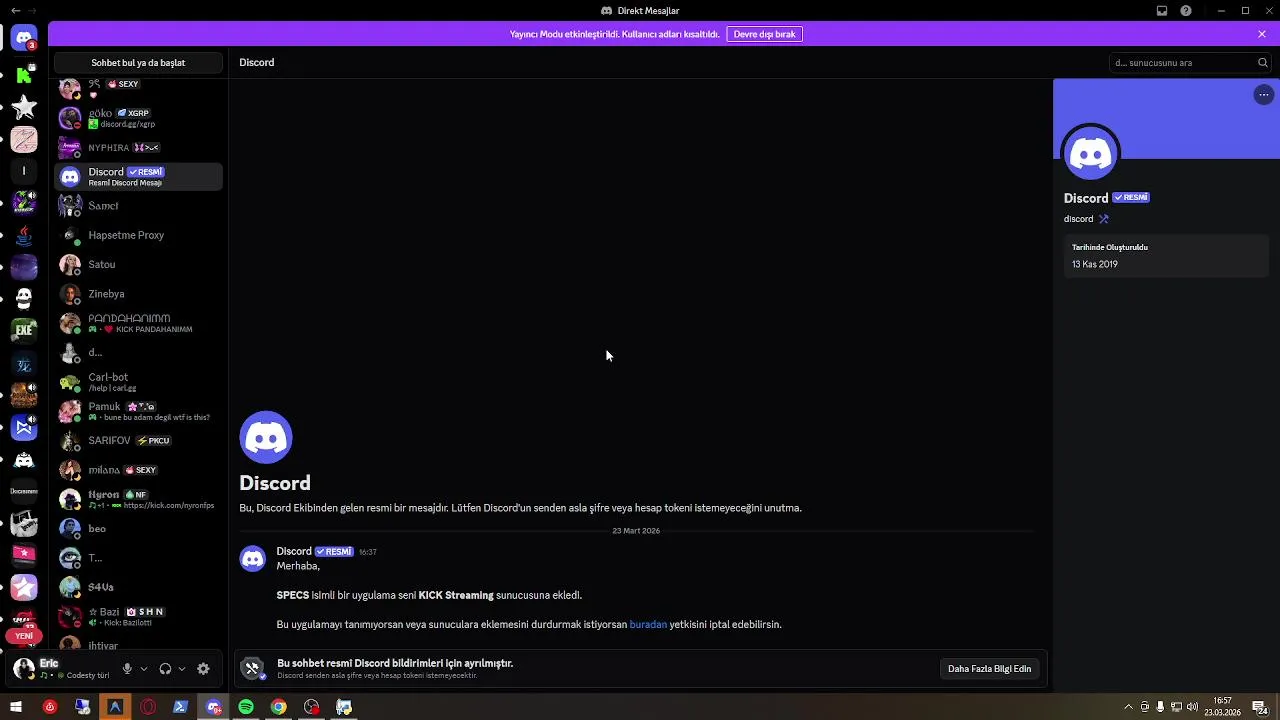The width and height of the screenshot is (1280, 720).
Task: Open Sohbet bul ya da başlat search
Action: (138, 63)
